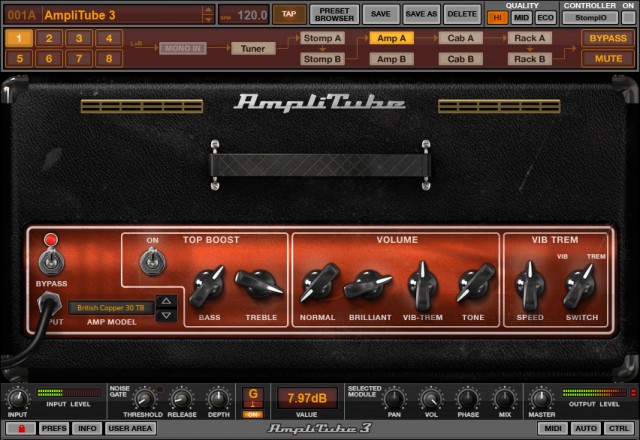Click the G tuner note display
Screen dimensions: 640x440
253,398
